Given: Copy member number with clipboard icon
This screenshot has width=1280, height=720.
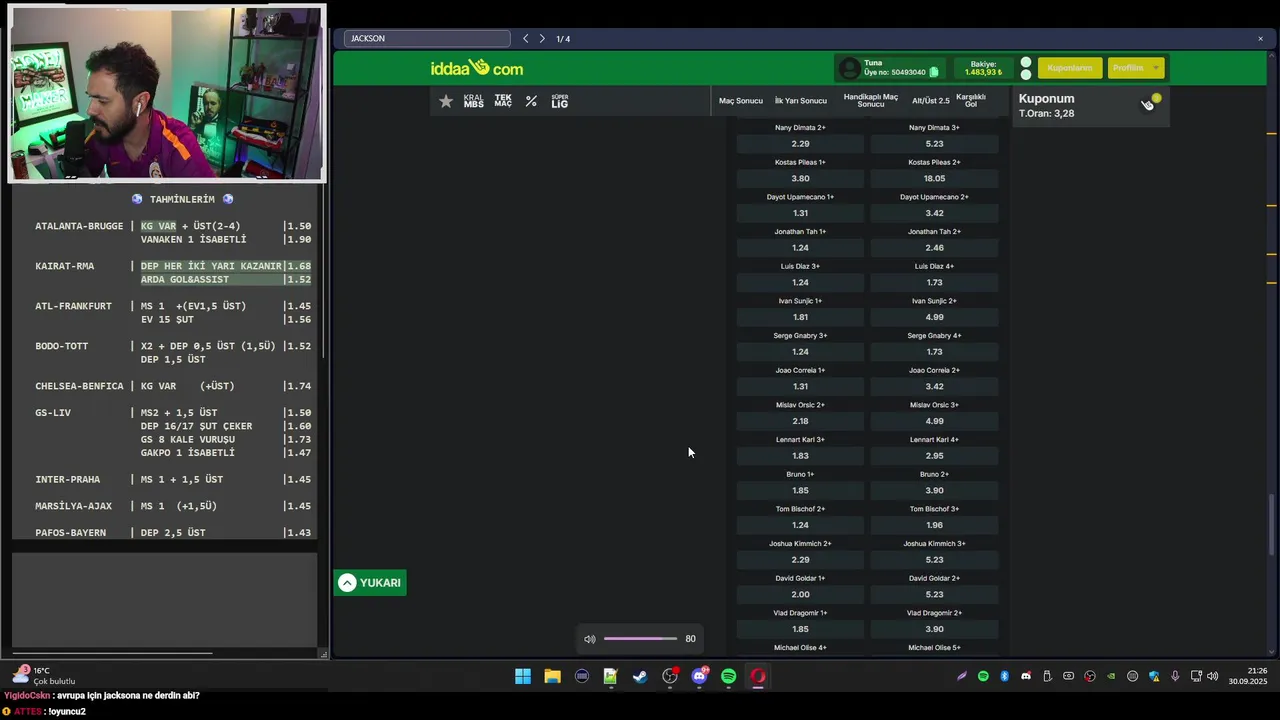Looking at the screenshot, I should [x=934, y=72].
